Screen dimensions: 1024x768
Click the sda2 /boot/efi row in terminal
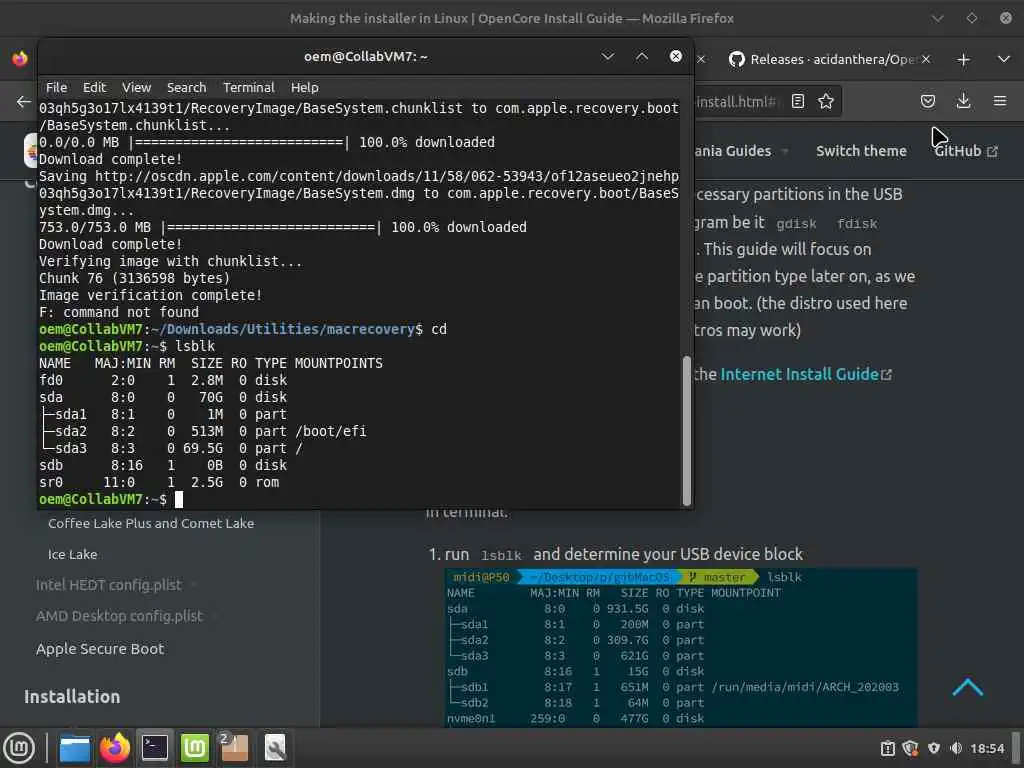click(202, 432)
